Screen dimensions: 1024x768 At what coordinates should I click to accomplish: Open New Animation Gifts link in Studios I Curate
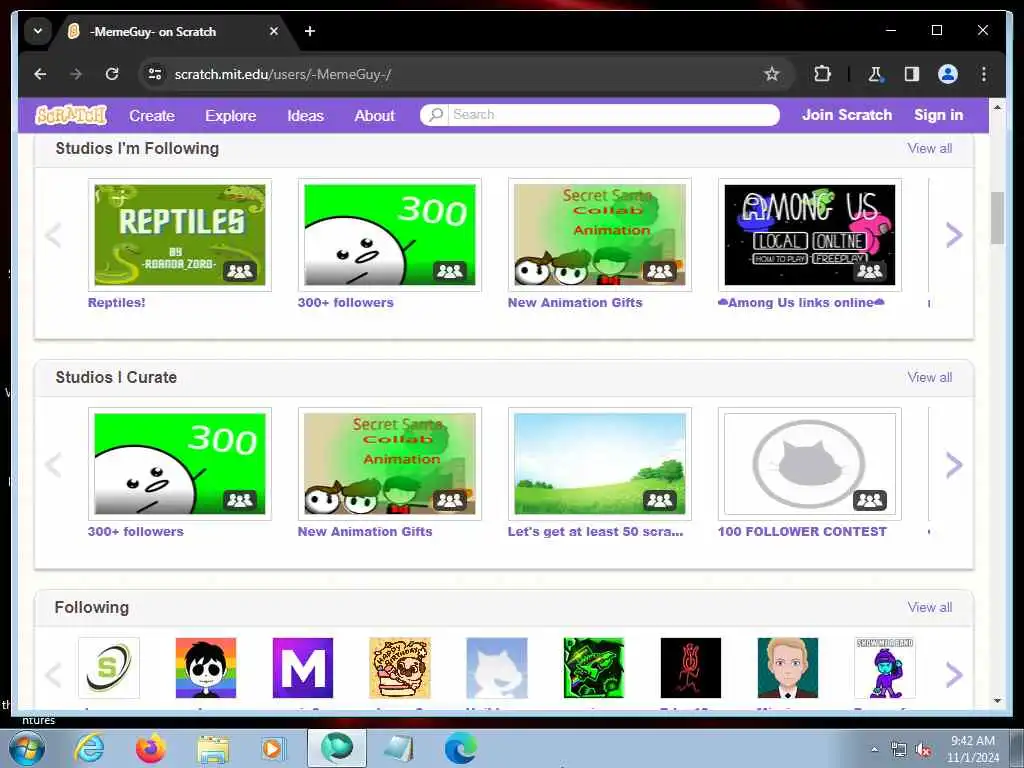pos(364,532)
